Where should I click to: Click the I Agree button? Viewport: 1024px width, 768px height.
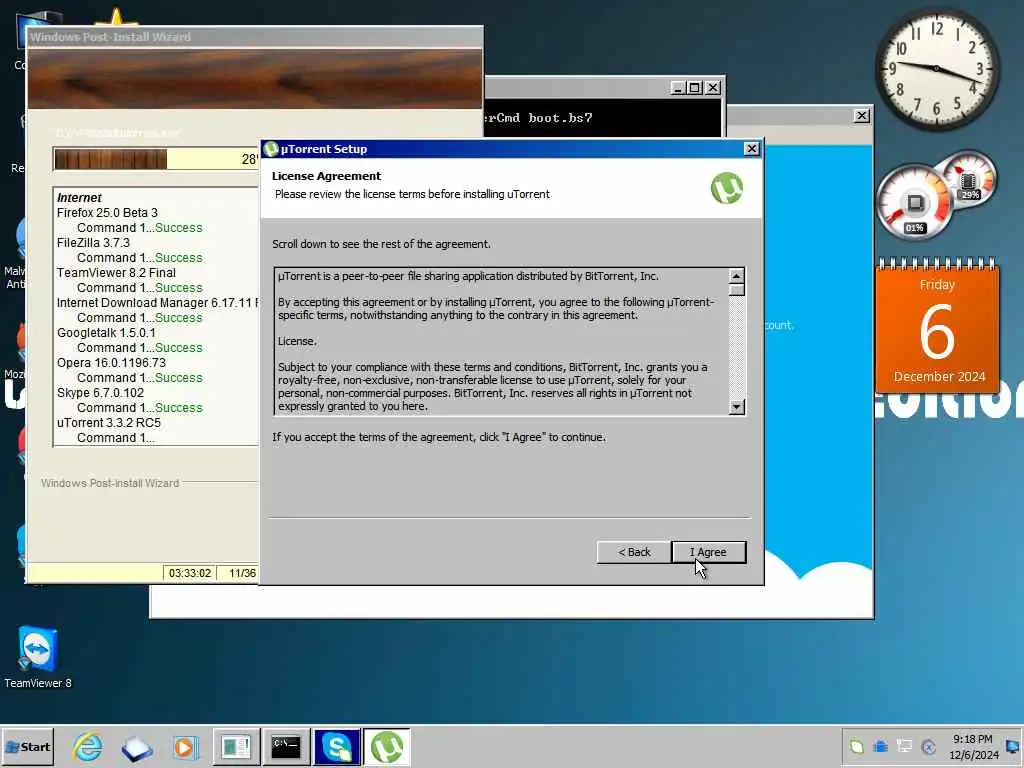click(x=709, y=552)
